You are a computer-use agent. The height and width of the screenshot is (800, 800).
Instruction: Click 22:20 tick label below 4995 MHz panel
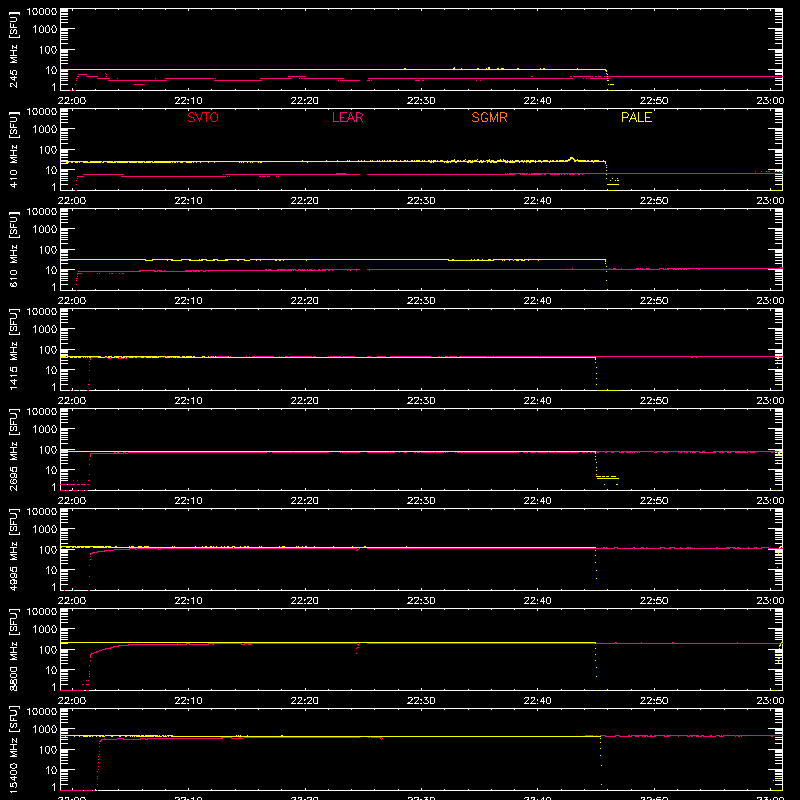coord(305,601)
